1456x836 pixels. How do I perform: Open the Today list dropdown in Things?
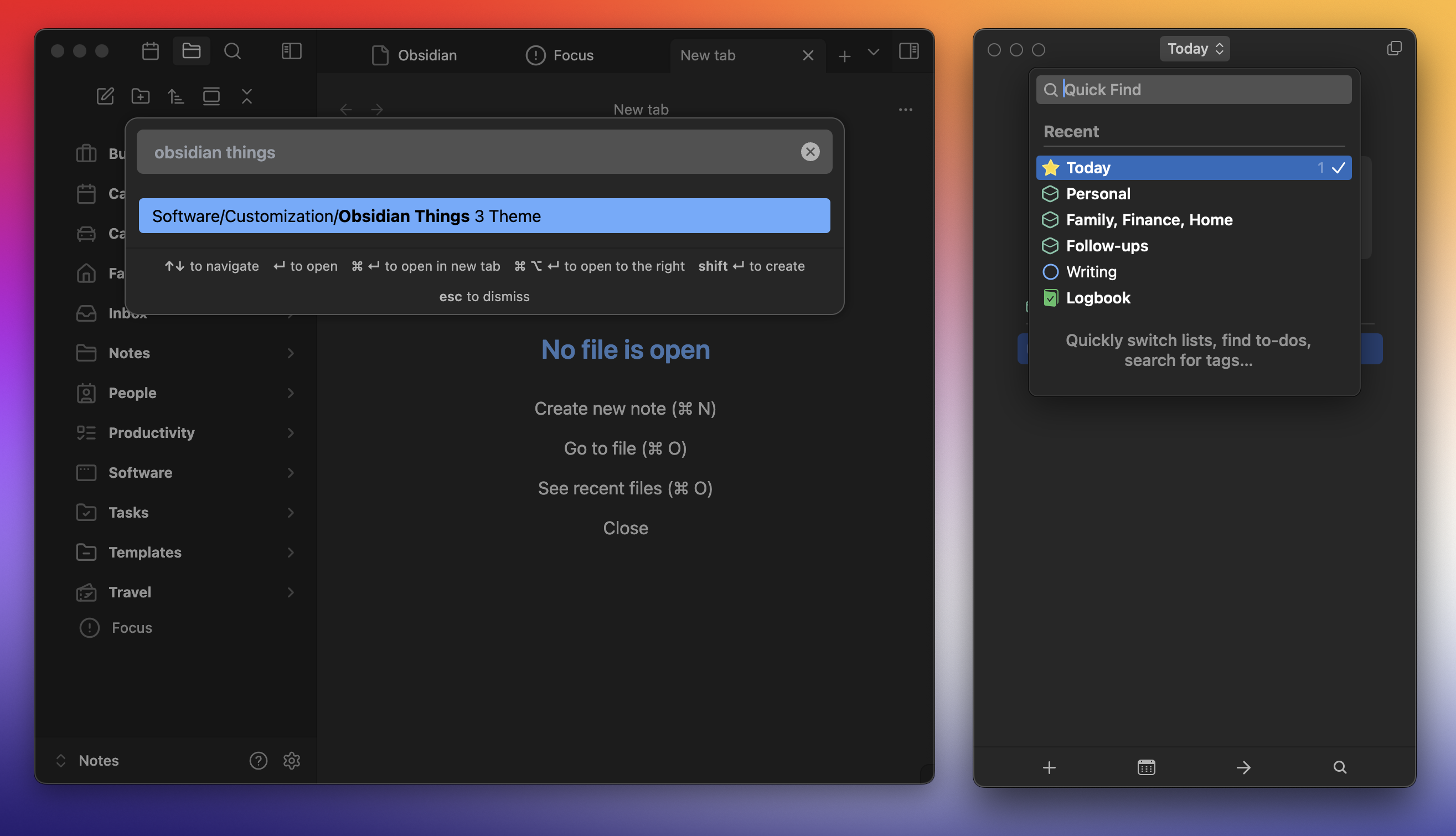coord(1194,49)
